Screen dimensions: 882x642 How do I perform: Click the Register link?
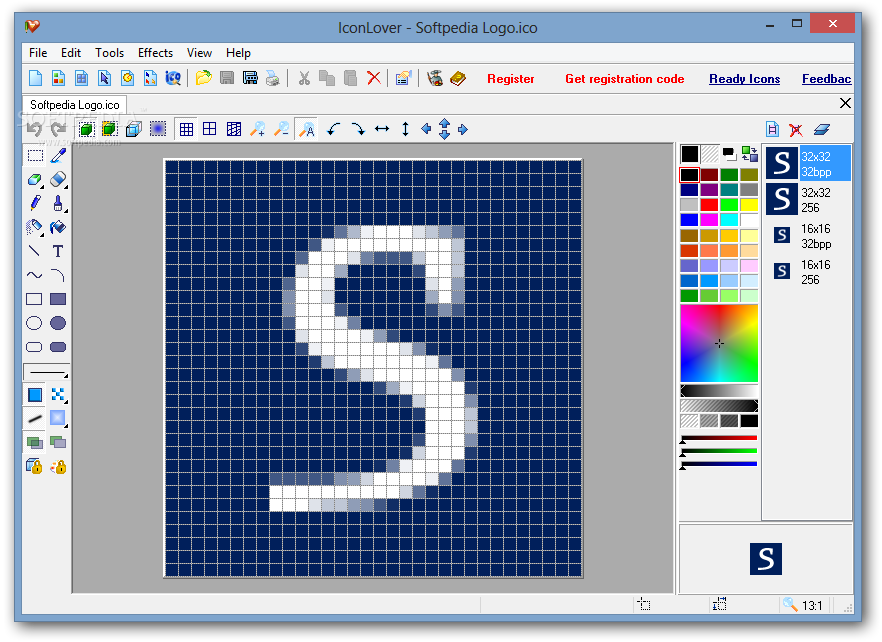(x=511, y=79)
